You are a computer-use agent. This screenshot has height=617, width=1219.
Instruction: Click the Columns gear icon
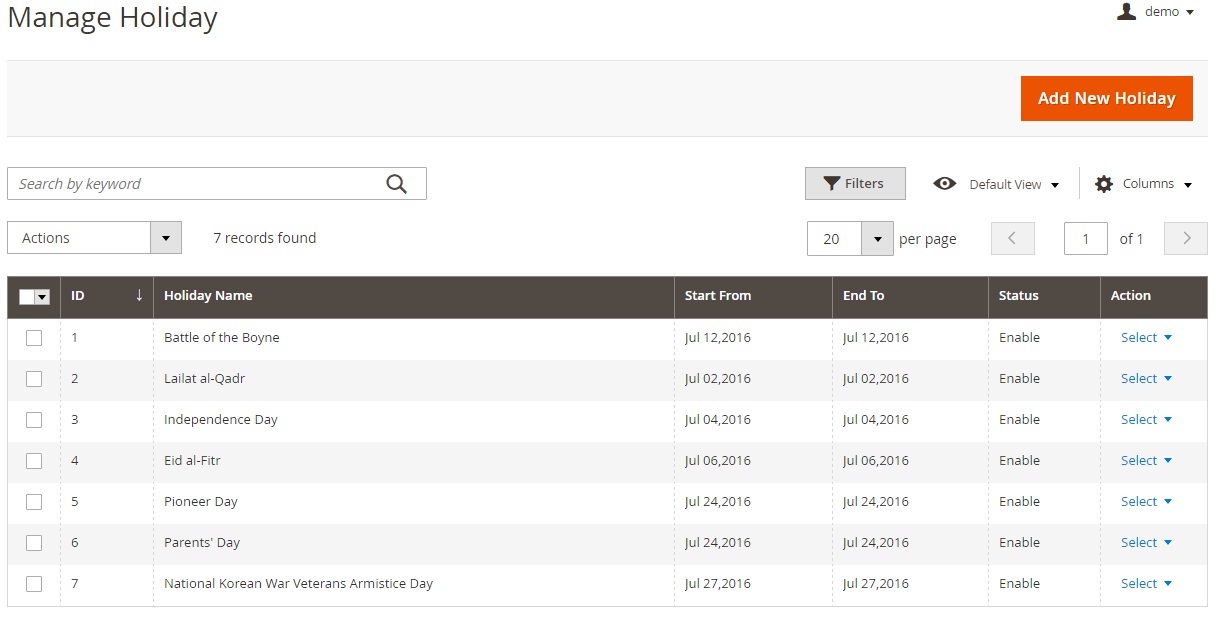click(x=1103, y=184)
